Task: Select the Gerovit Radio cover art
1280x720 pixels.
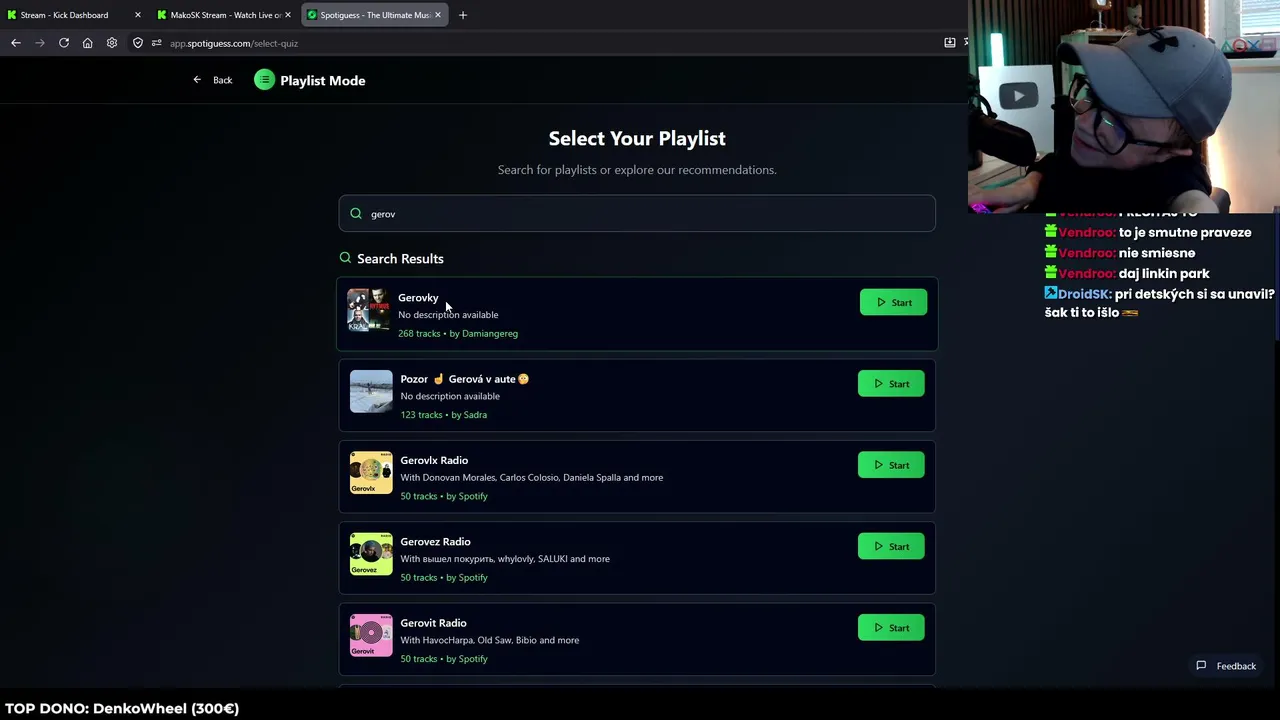Action: (371, 635)
